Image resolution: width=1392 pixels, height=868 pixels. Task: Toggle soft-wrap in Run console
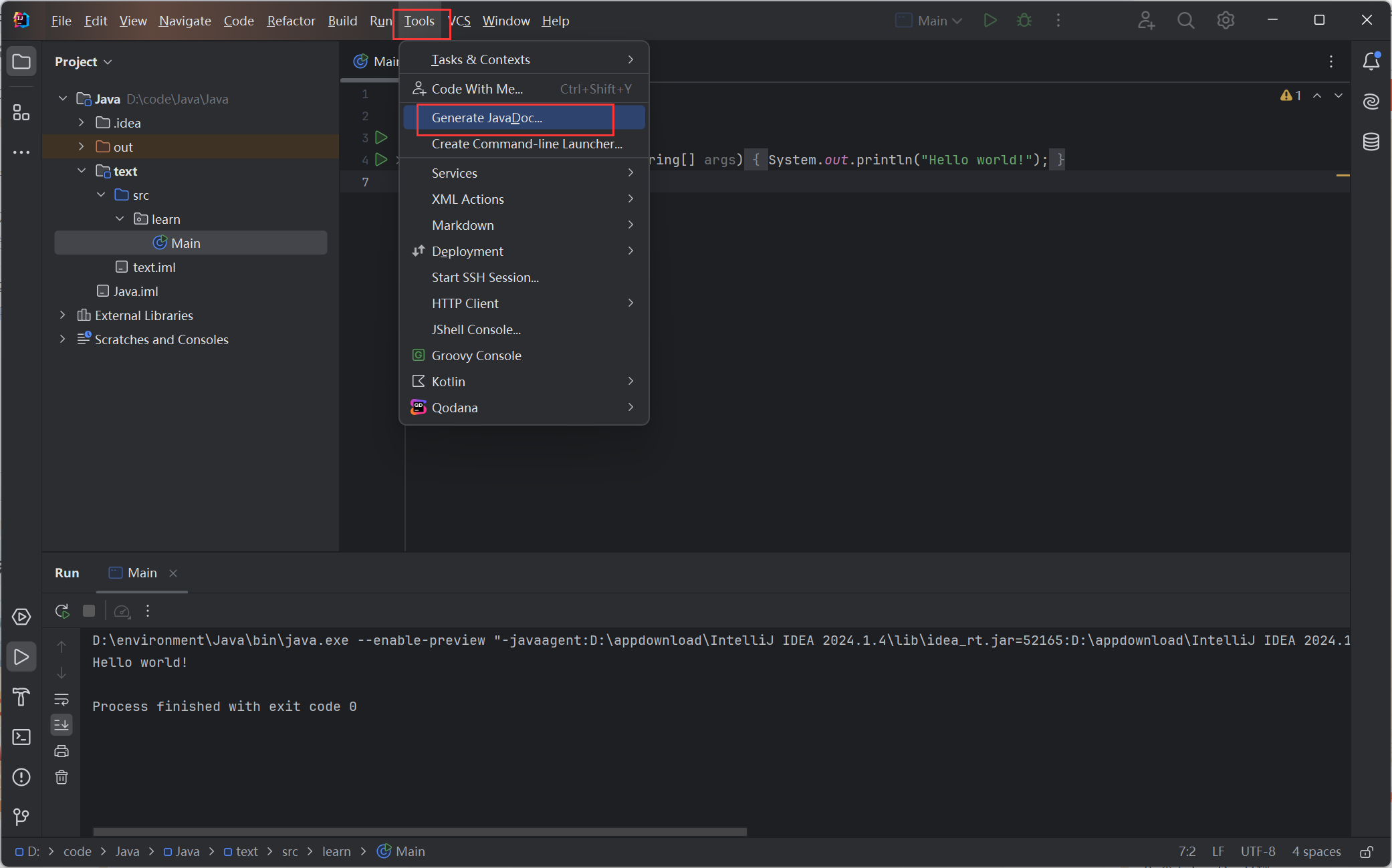click(62, 700)
